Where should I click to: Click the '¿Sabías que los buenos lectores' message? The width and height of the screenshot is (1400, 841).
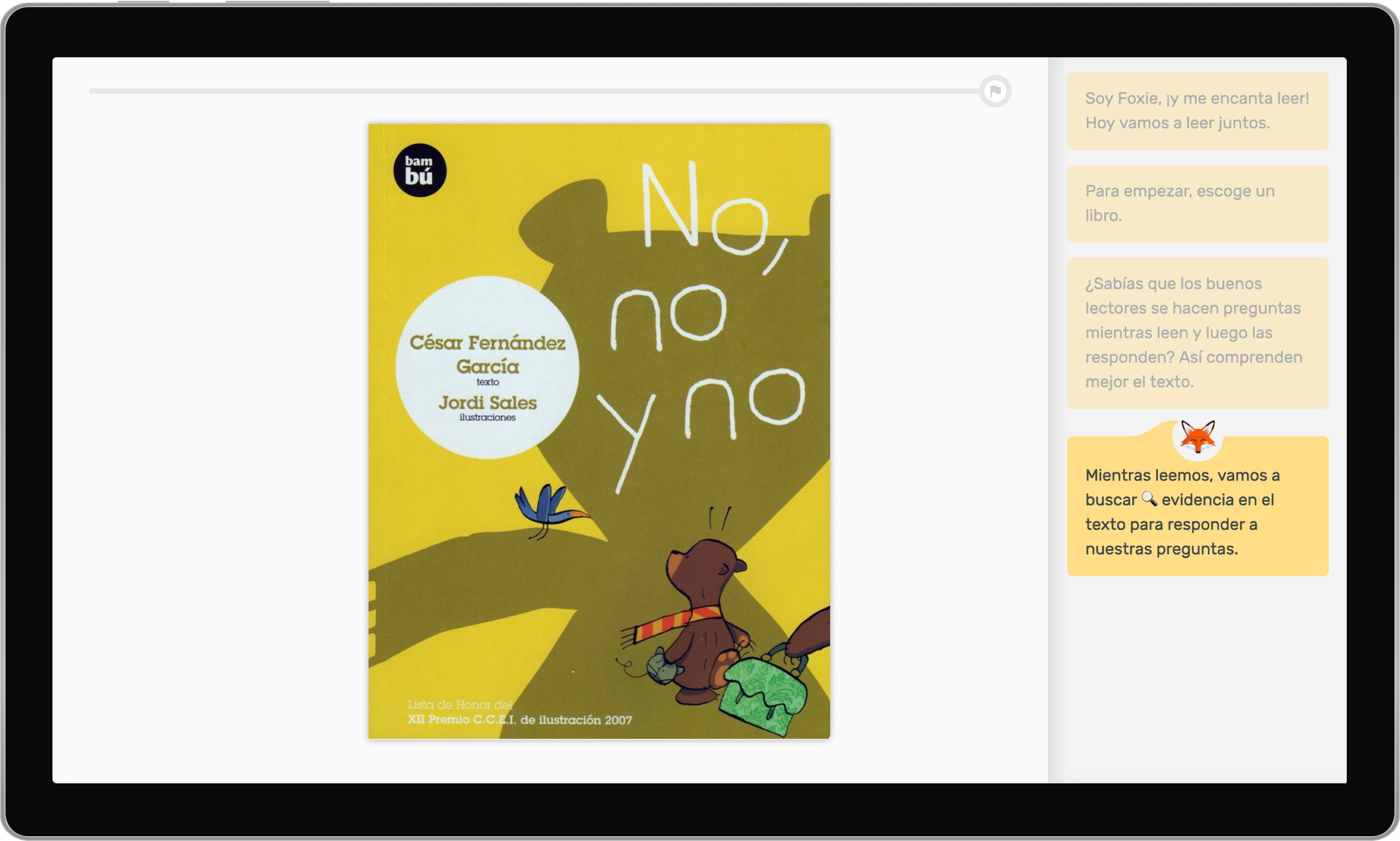pyautogui.click(x=1197, y=333)
